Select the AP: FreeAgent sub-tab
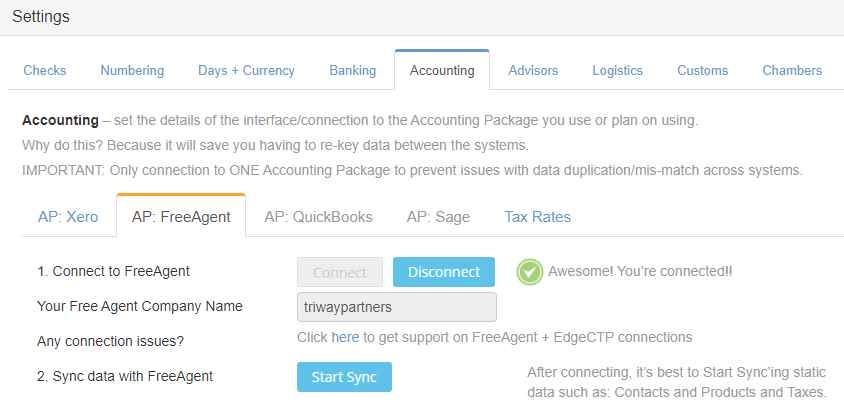 181,217
